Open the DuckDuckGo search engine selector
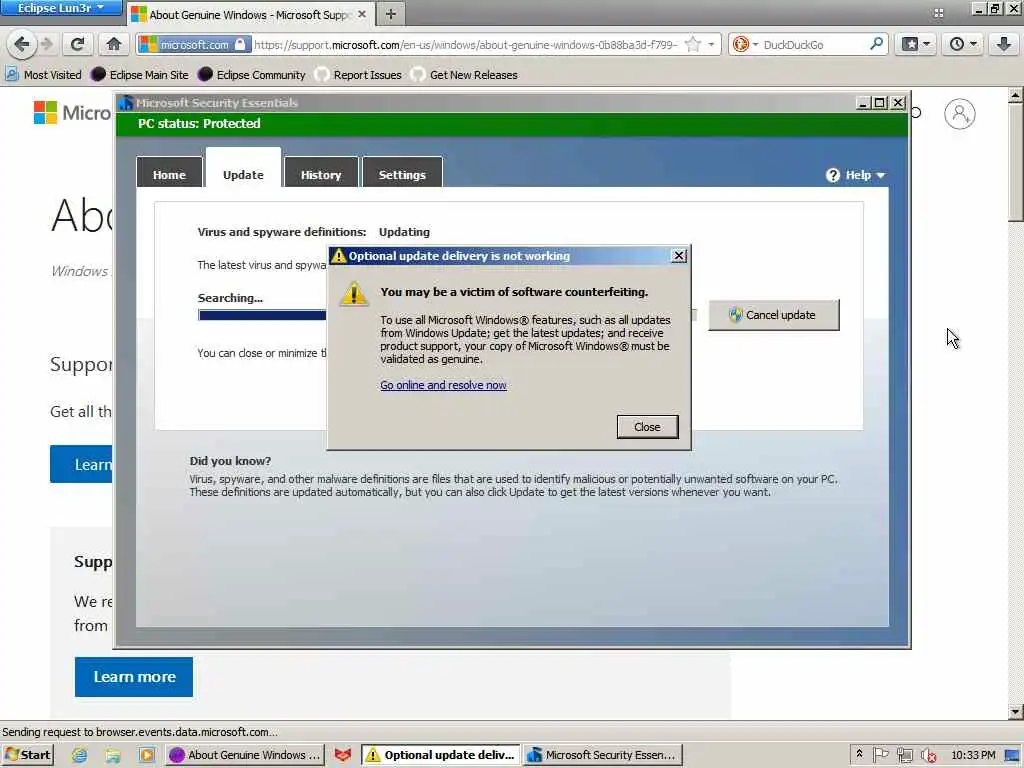Screen dimensions: 1024x768 pyautogui.click(x=744, y=44)
